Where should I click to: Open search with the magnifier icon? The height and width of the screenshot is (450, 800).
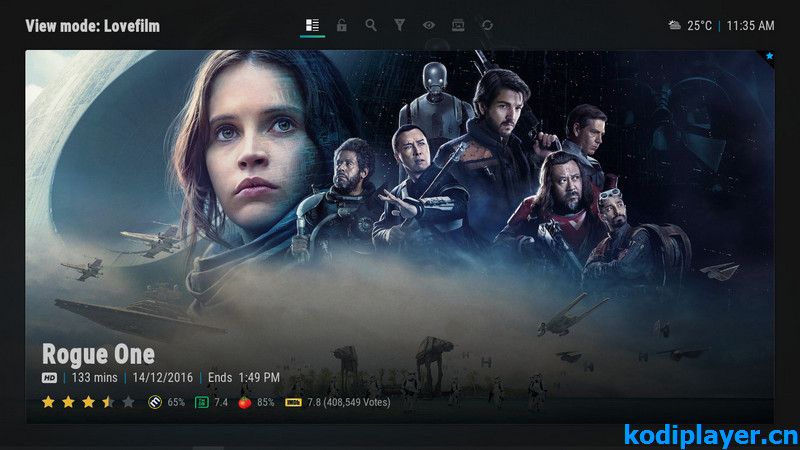(371, 25)
